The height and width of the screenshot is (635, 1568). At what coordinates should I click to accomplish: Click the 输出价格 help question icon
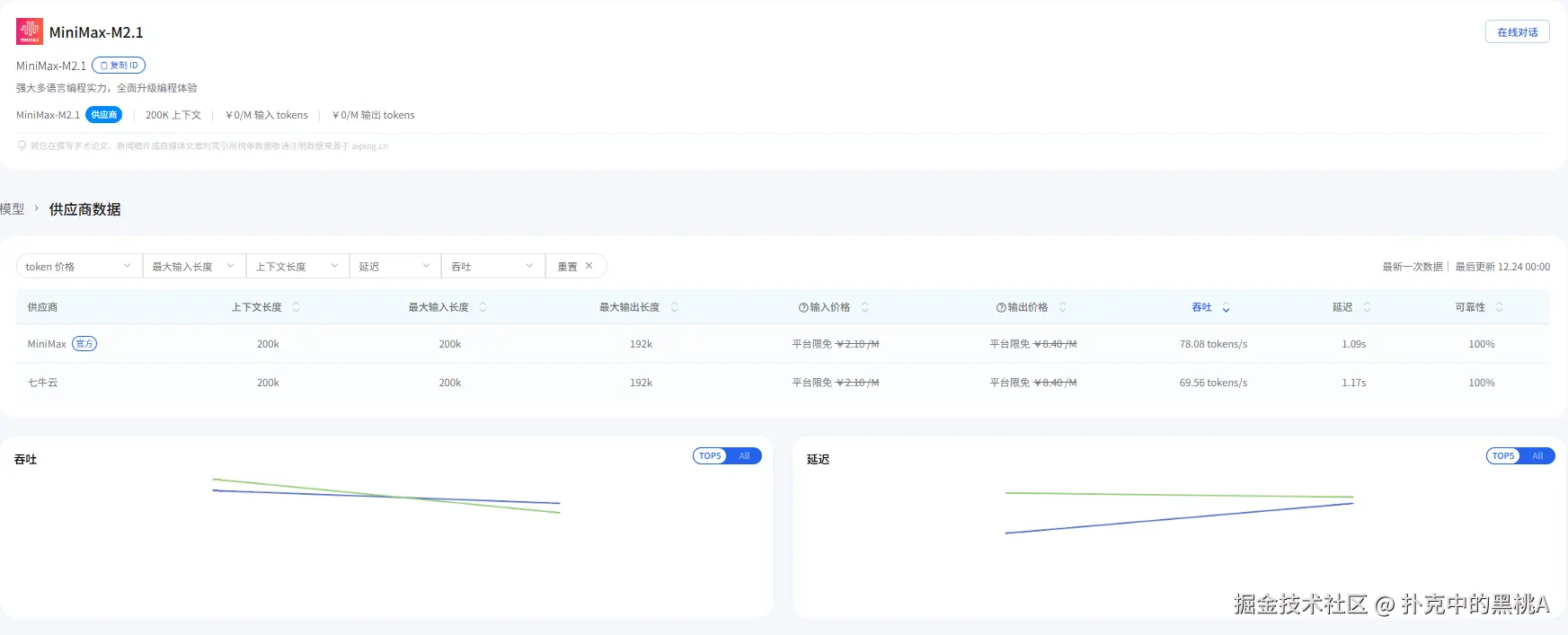click(1001, 307)
